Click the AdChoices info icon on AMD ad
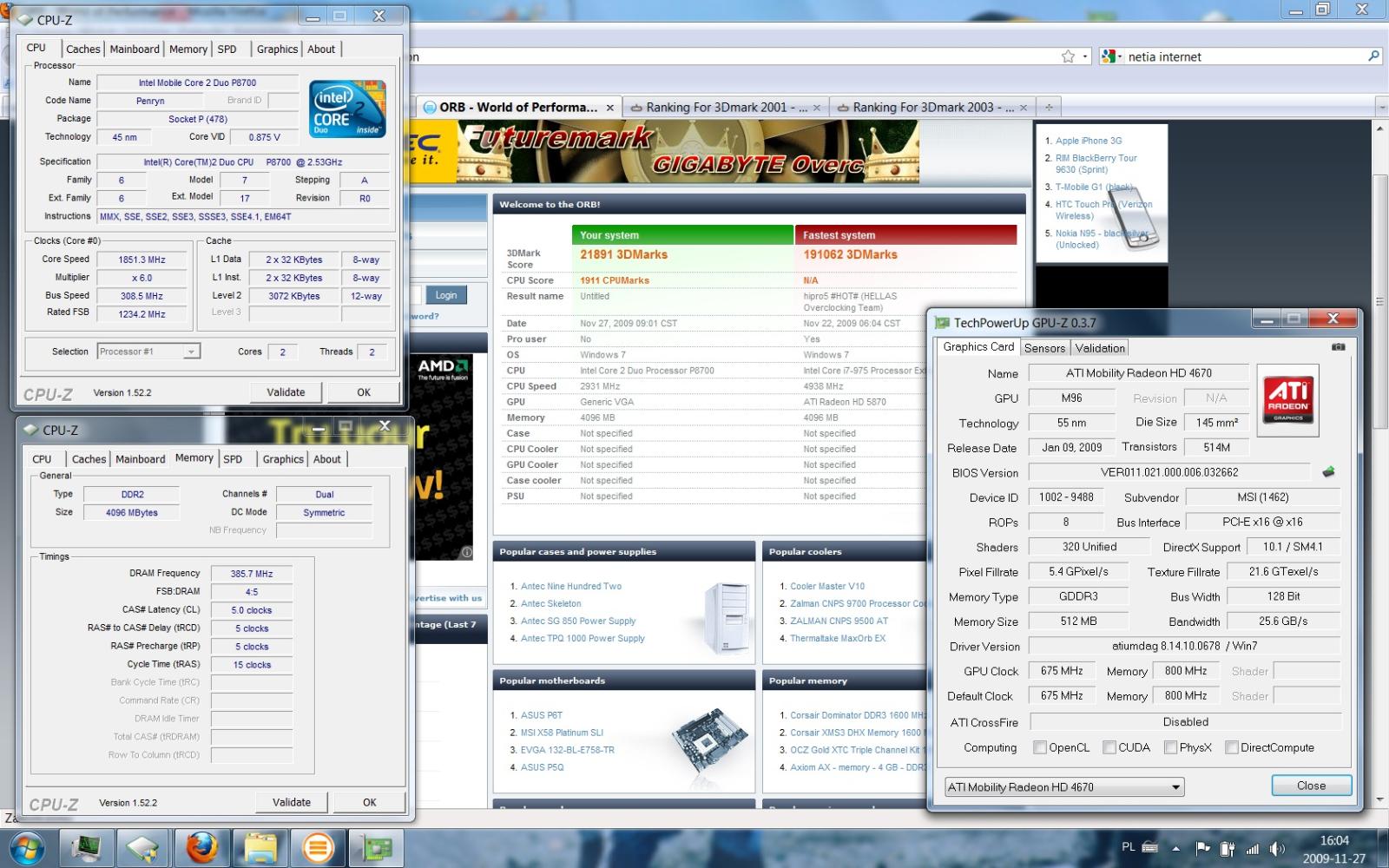The width and height of the screenshot is (1389, 868). pos(466,552)
